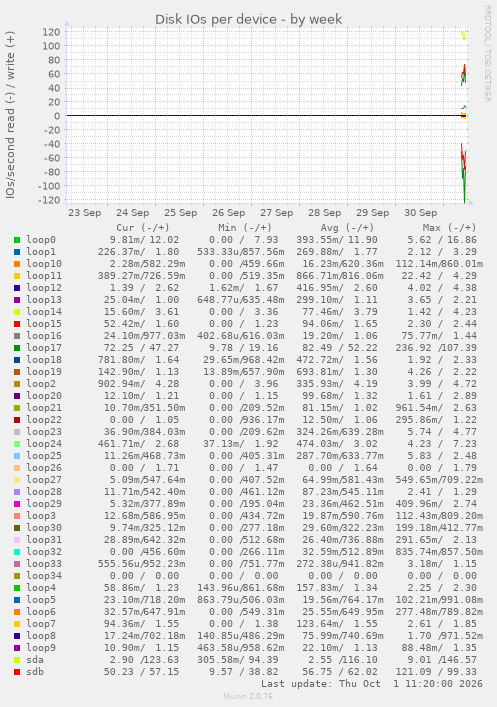
Task: Click the loop0 green legend swatch
Action: click(17, 240)
